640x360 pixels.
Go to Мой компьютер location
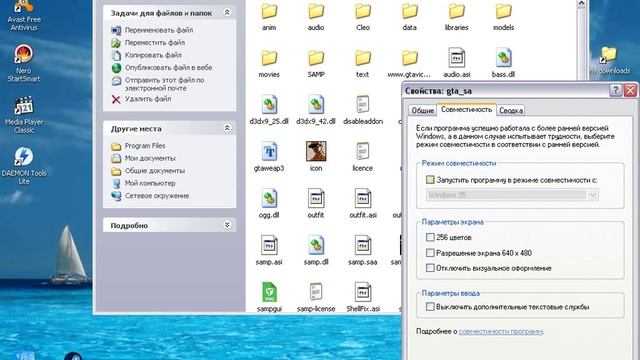(x=150, y=183)
